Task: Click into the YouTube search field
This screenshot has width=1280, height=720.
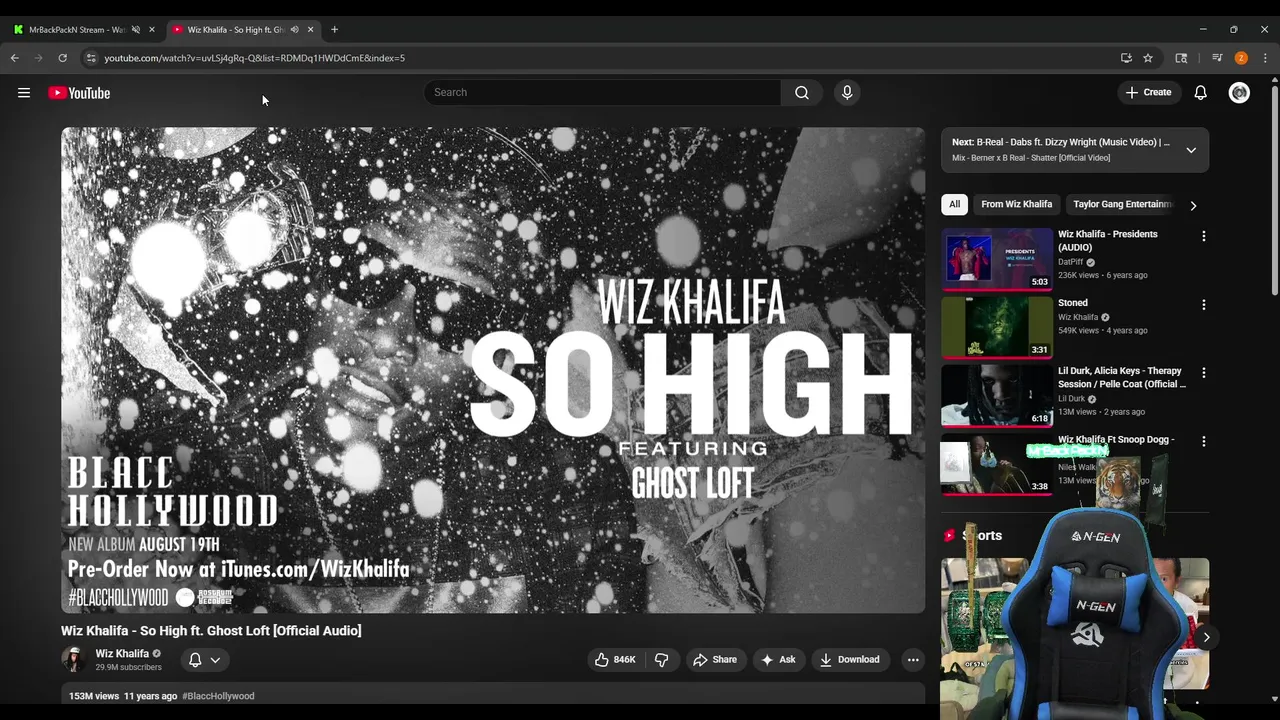Action: tap(602, 92)
